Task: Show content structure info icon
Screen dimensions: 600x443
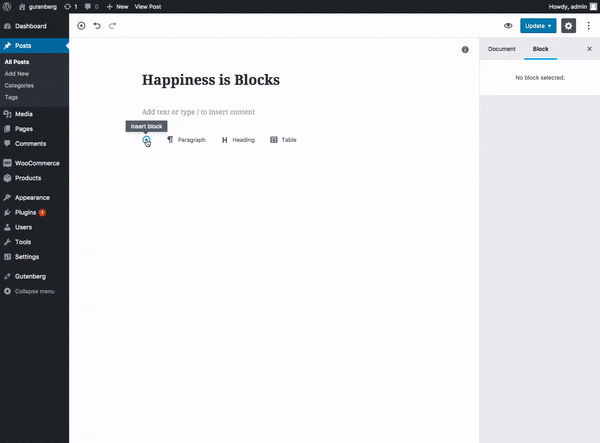Action: [465, 49]
